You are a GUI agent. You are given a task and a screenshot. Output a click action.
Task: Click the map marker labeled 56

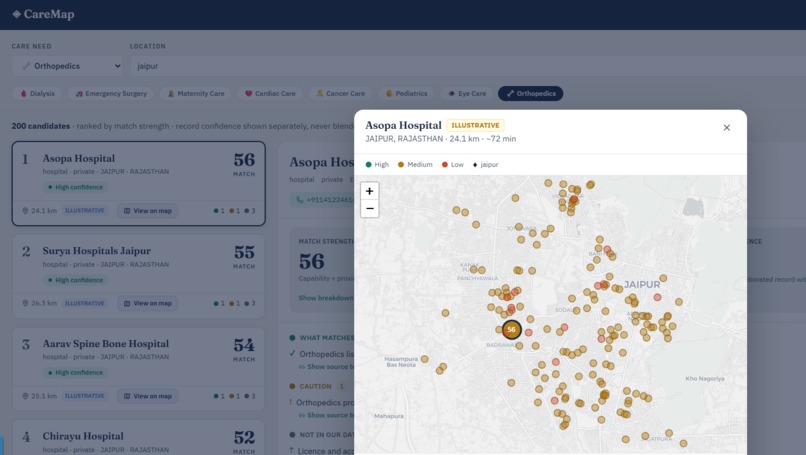pyautogui.click(x=511, y=330)
